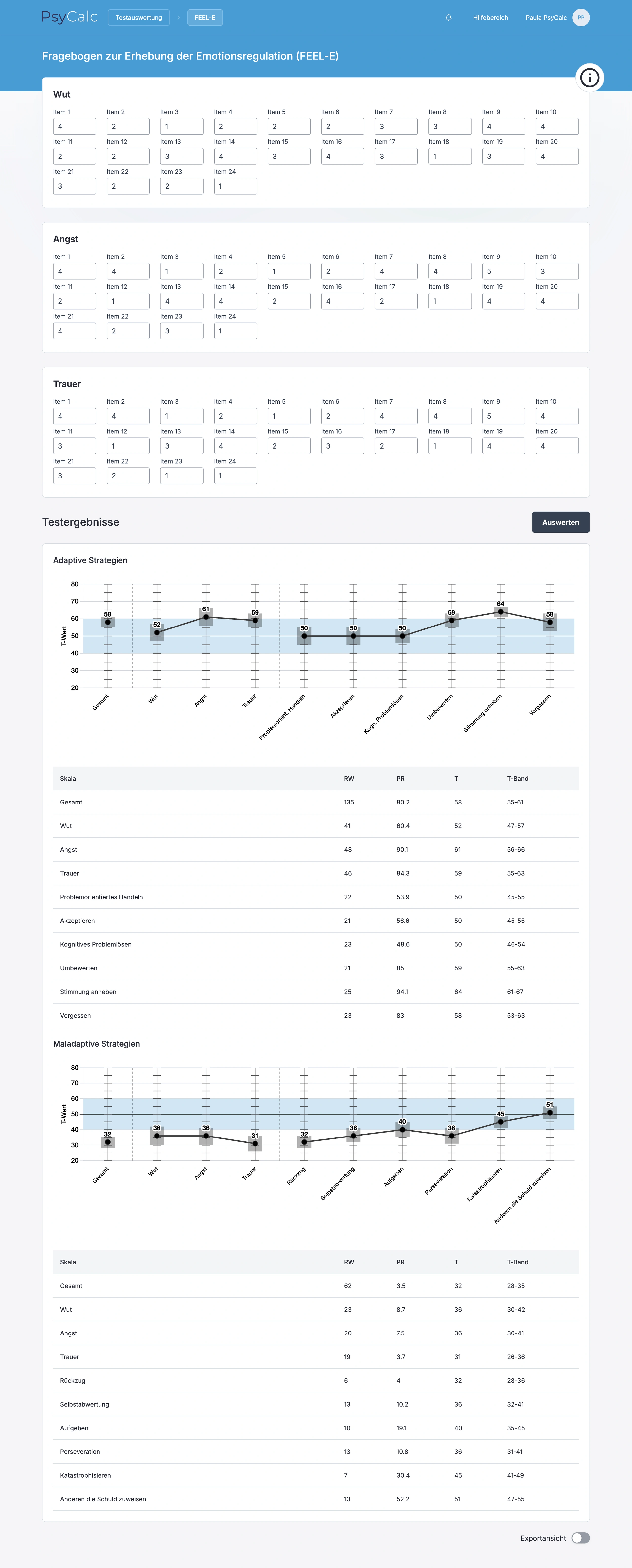The width and height of the screenshot is (632, 1568).
Task: Select the Trauer Item 16 input
Action: pyautogui.click(x=343, y=446)
